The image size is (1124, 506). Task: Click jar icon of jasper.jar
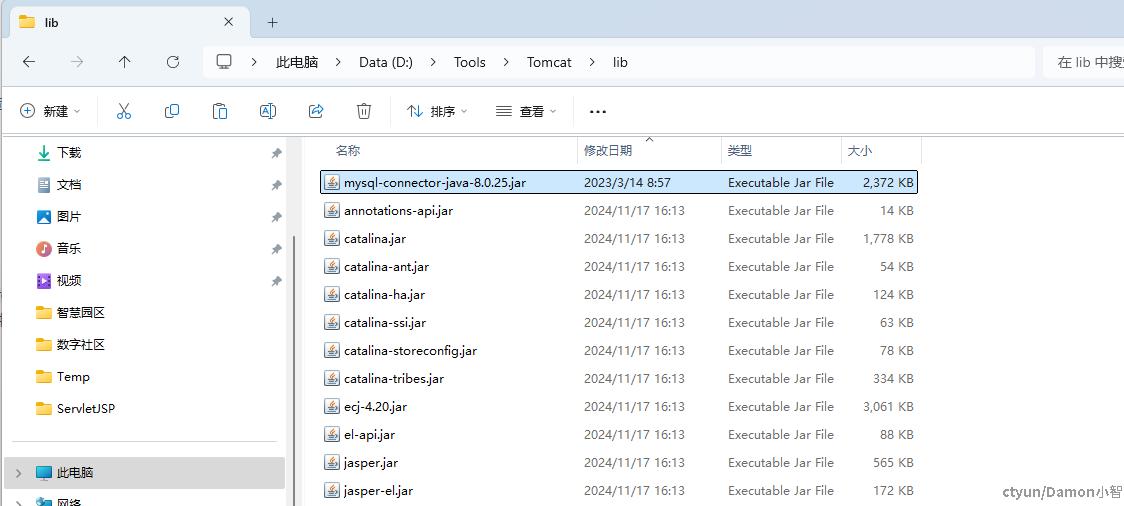(x=331, y=462)
